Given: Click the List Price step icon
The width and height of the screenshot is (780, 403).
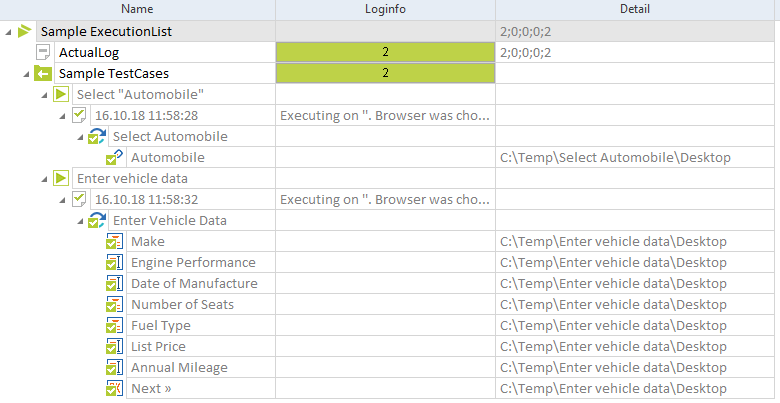Looking at the screenshot, I should coord(115,346).
